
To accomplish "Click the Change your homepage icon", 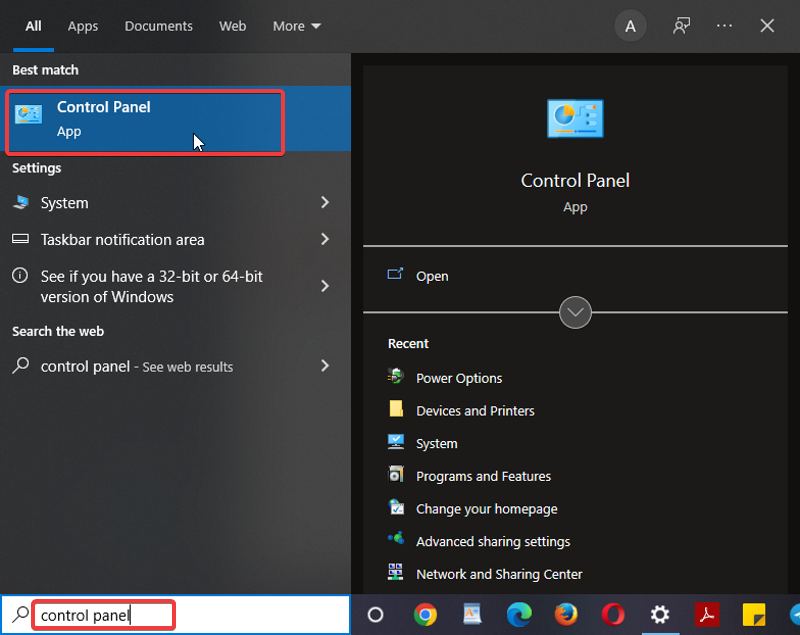I will (396, 507).
